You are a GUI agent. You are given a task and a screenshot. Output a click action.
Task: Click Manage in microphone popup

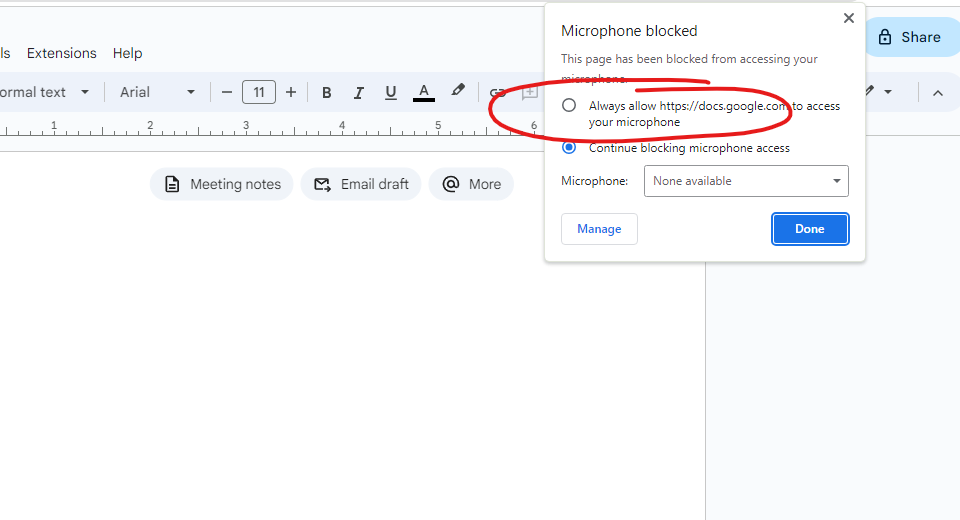pos(599,229)
